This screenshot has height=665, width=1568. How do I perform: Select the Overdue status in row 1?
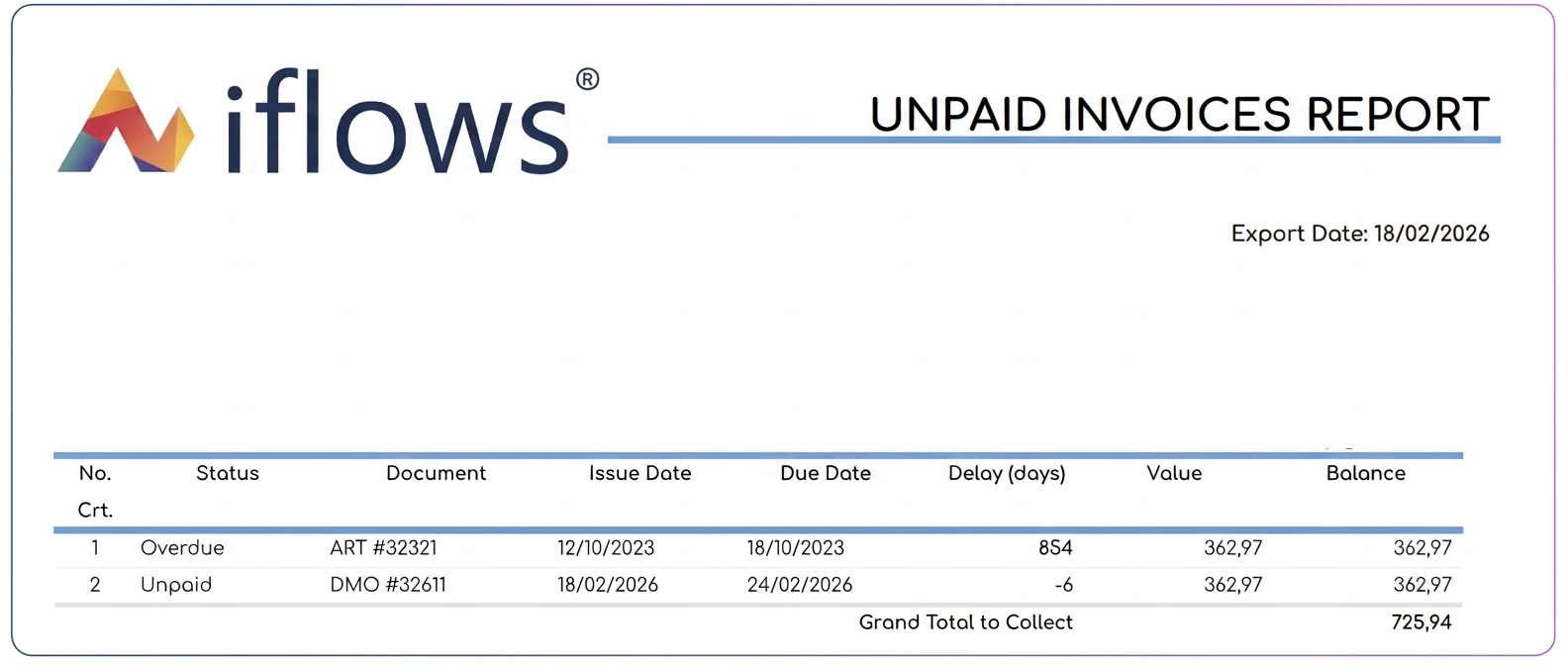click(x=182, y=547)
